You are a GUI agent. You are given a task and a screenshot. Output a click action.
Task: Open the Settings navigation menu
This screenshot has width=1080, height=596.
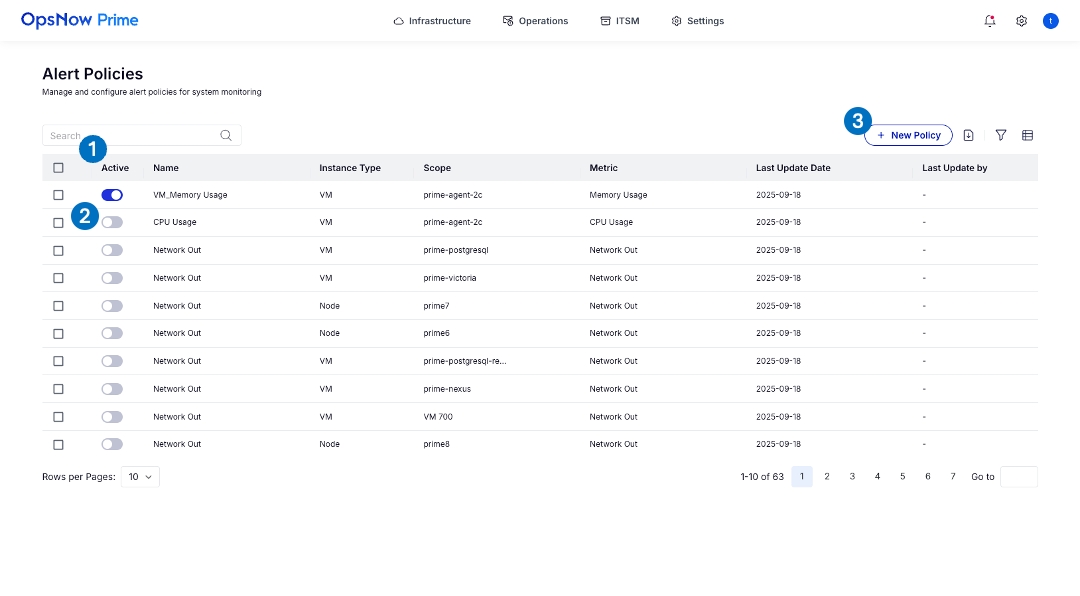click(698, 21)
